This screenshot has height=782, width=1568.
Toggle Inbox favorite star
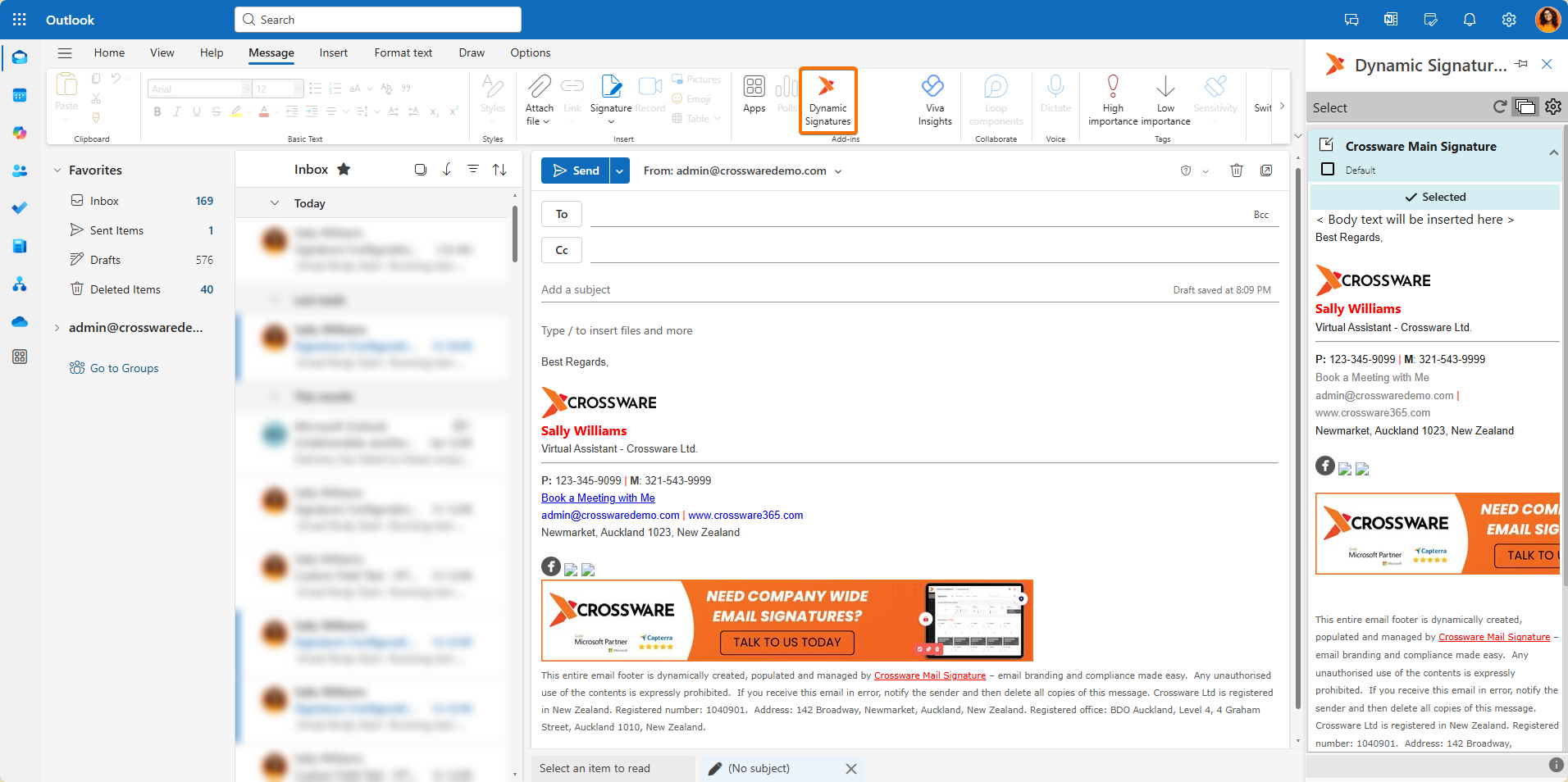[344, 170]
